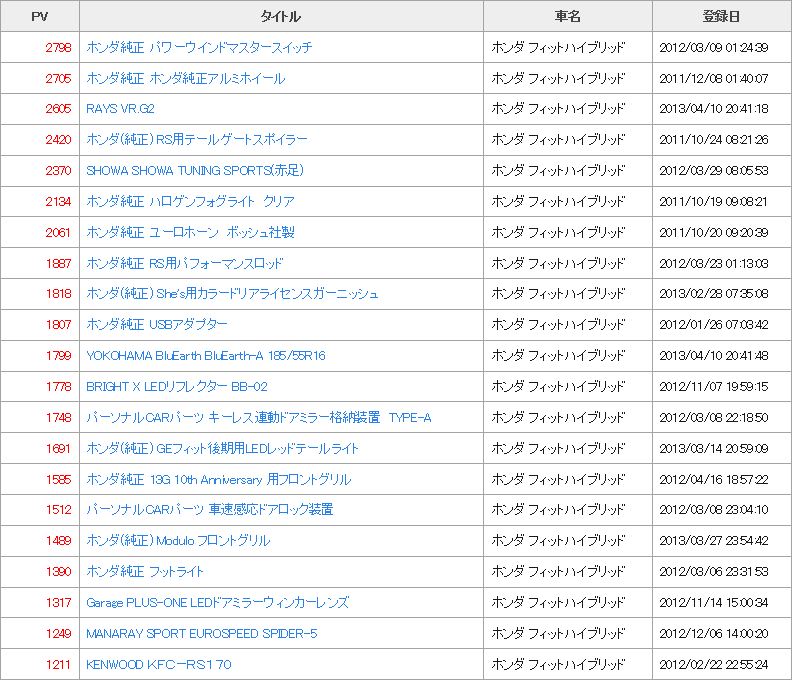The width and height of the screenshot is (792, 680).
Task: Select PV value 2061
Action: 58,232
